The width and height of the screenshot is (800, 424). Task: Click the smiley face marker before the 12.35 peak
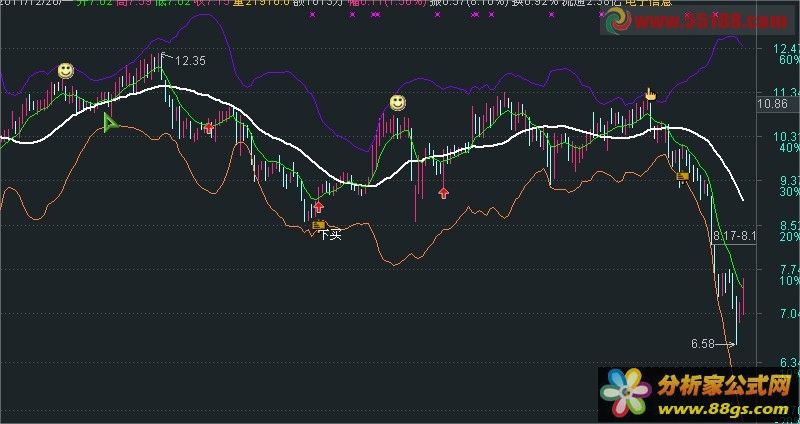65,70
